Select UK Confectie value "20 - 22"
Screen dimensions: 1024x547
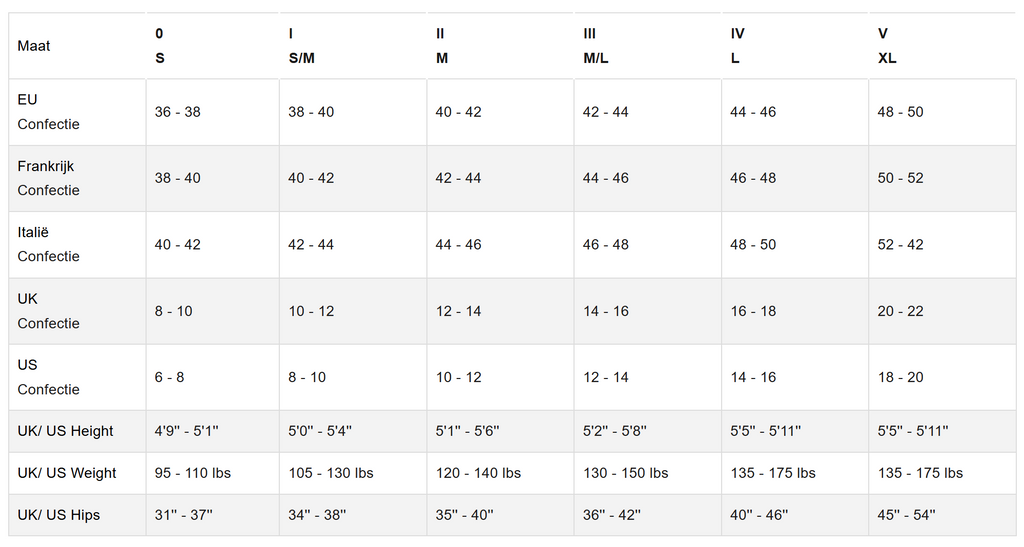click(900, 311)
